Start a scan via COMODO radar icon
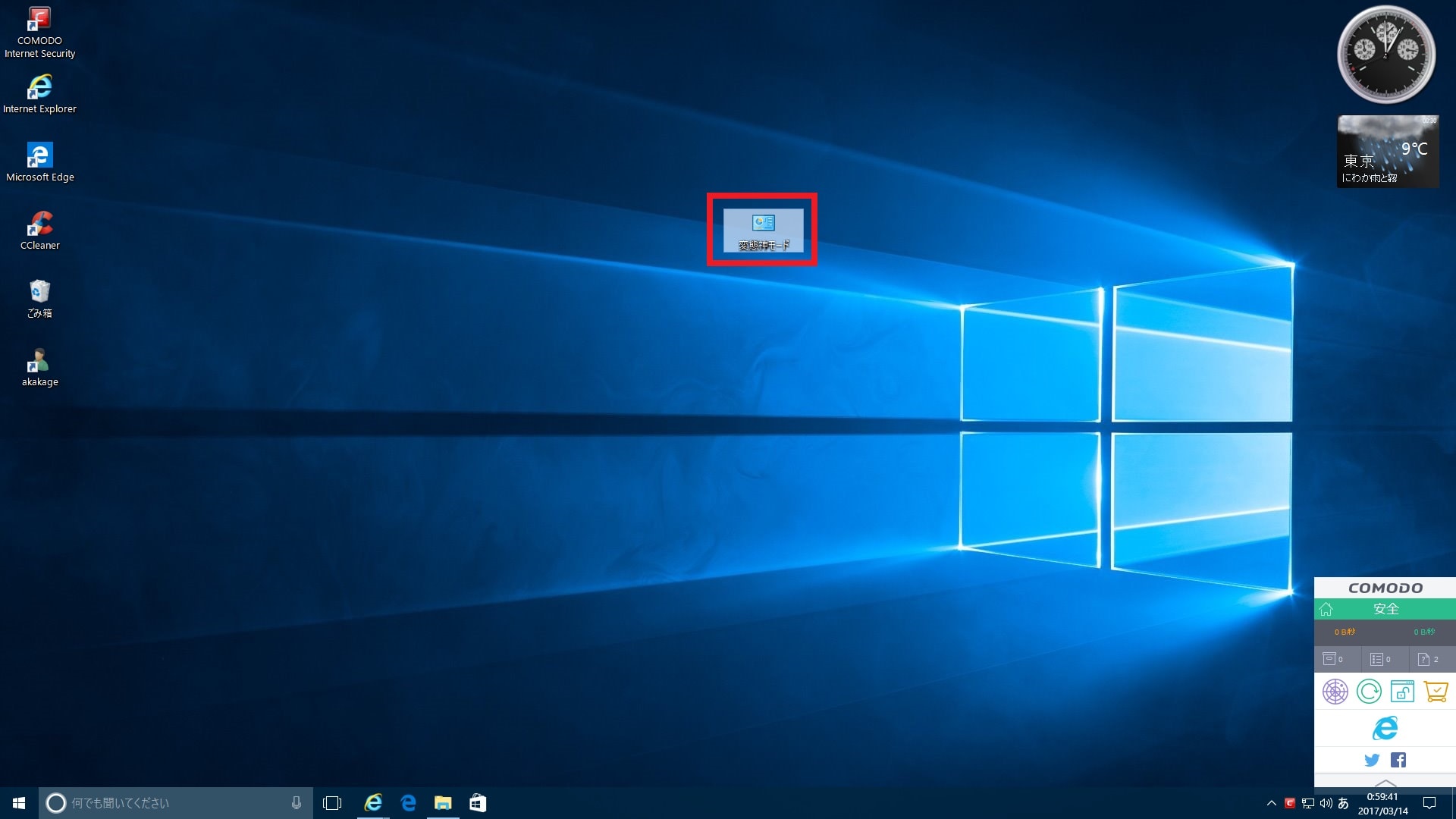The height and width of the screenshot is (819, 1456). [1335, 692]
